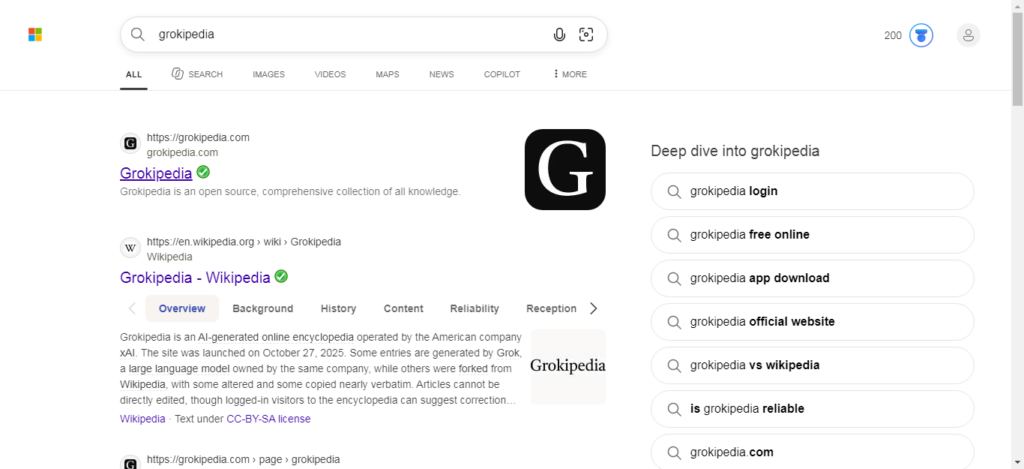Screen dimensions: 1024x469
Task: Search suggestion grokipedia.com
Action: tap(812, 451)
